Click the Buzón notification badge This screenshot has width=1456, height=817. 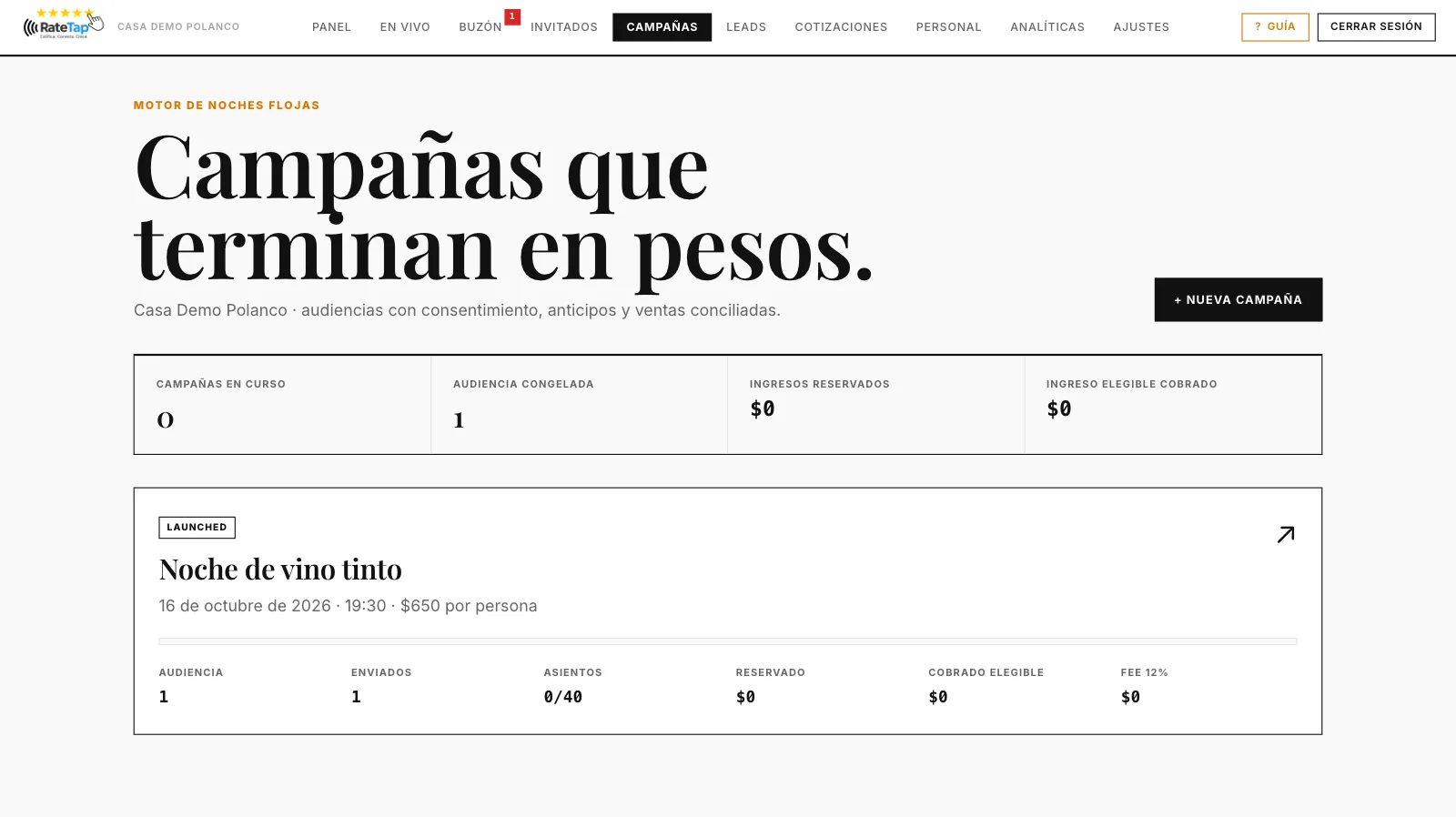[512, 16]
